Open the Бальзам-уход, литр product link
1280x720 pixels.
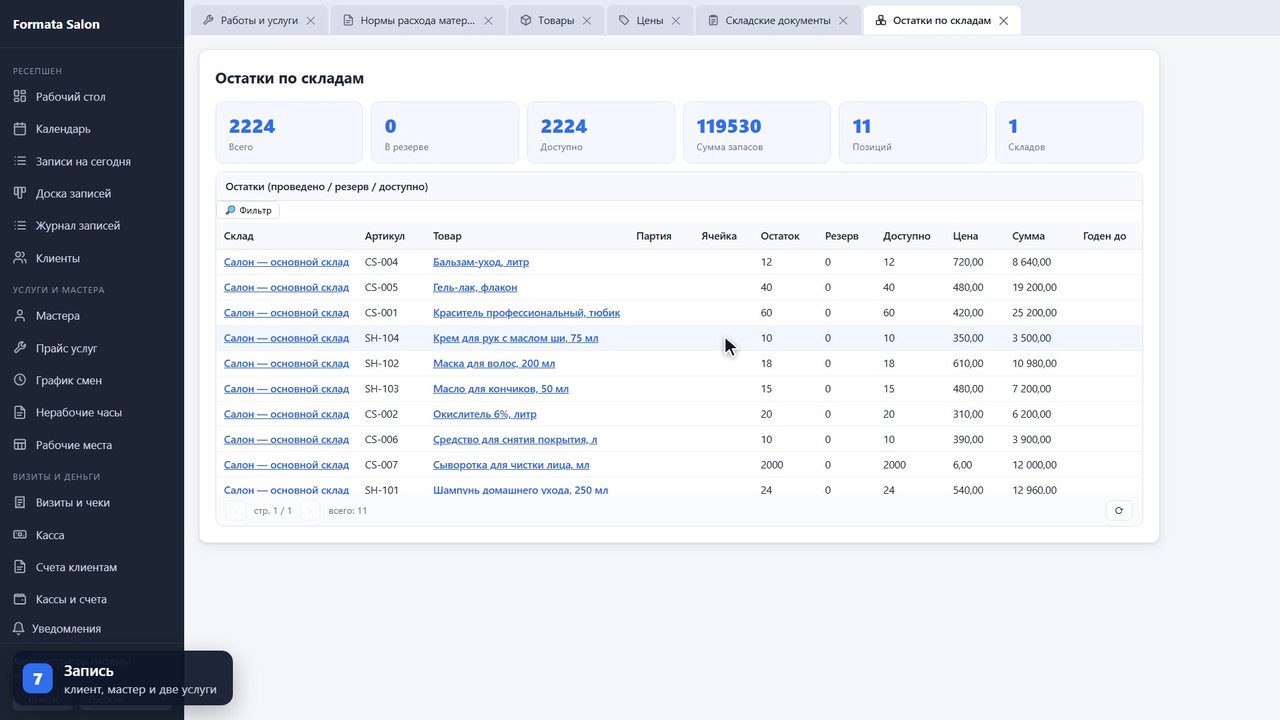click(x=481, y=262)
